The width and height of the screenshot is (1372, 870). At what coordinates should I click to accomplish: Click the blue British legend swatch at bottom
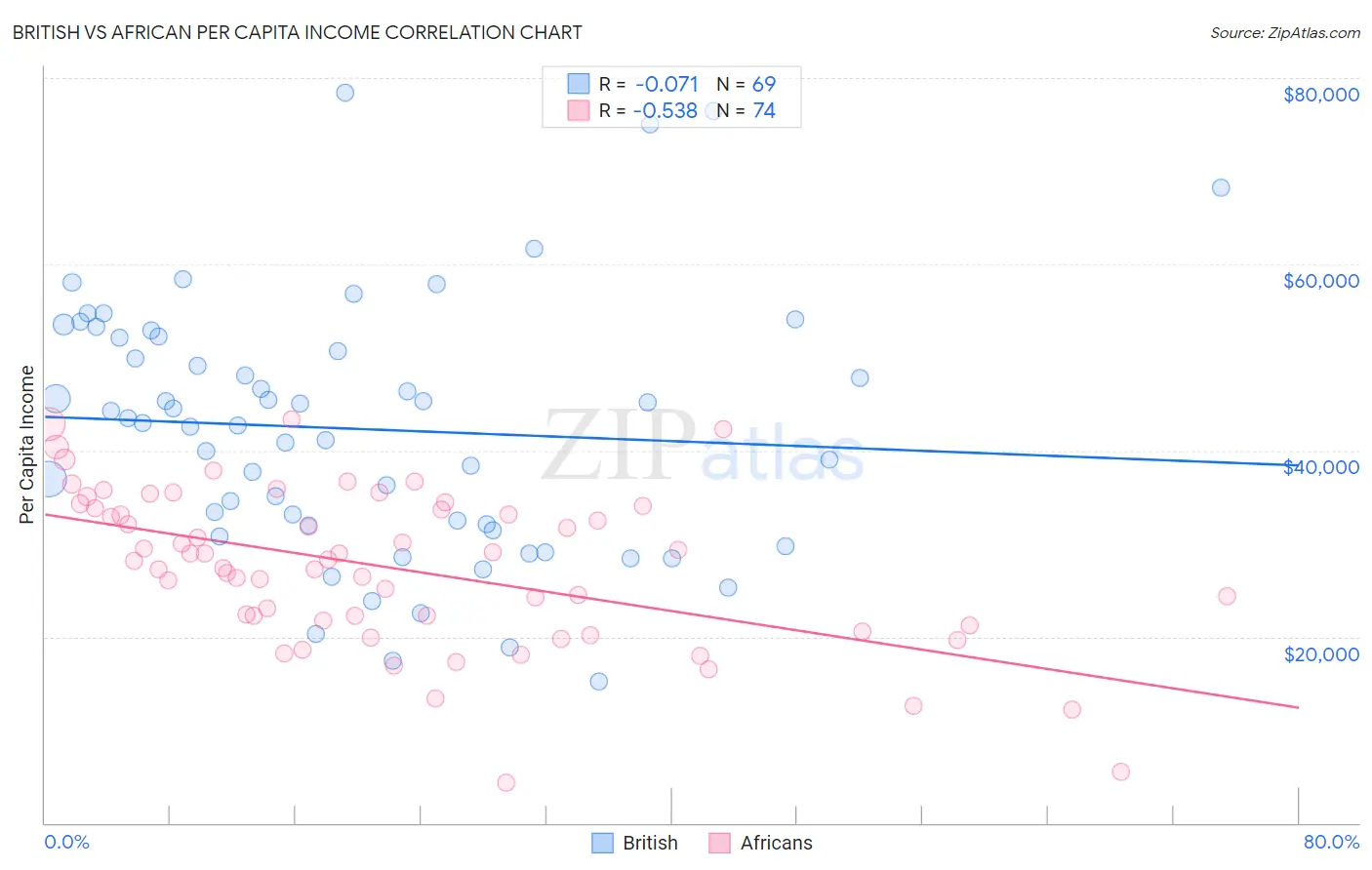[x=603, y=843]
